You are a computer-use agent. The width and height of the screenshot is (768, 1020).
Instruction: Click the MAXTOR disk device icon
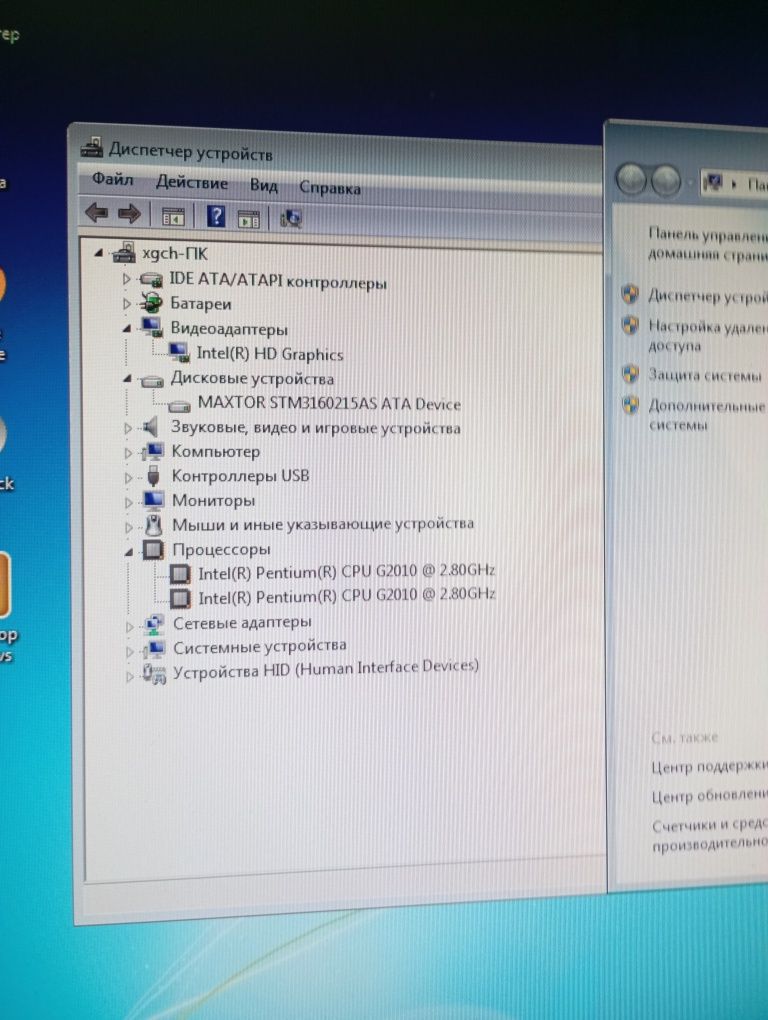(x=179, y=406)
